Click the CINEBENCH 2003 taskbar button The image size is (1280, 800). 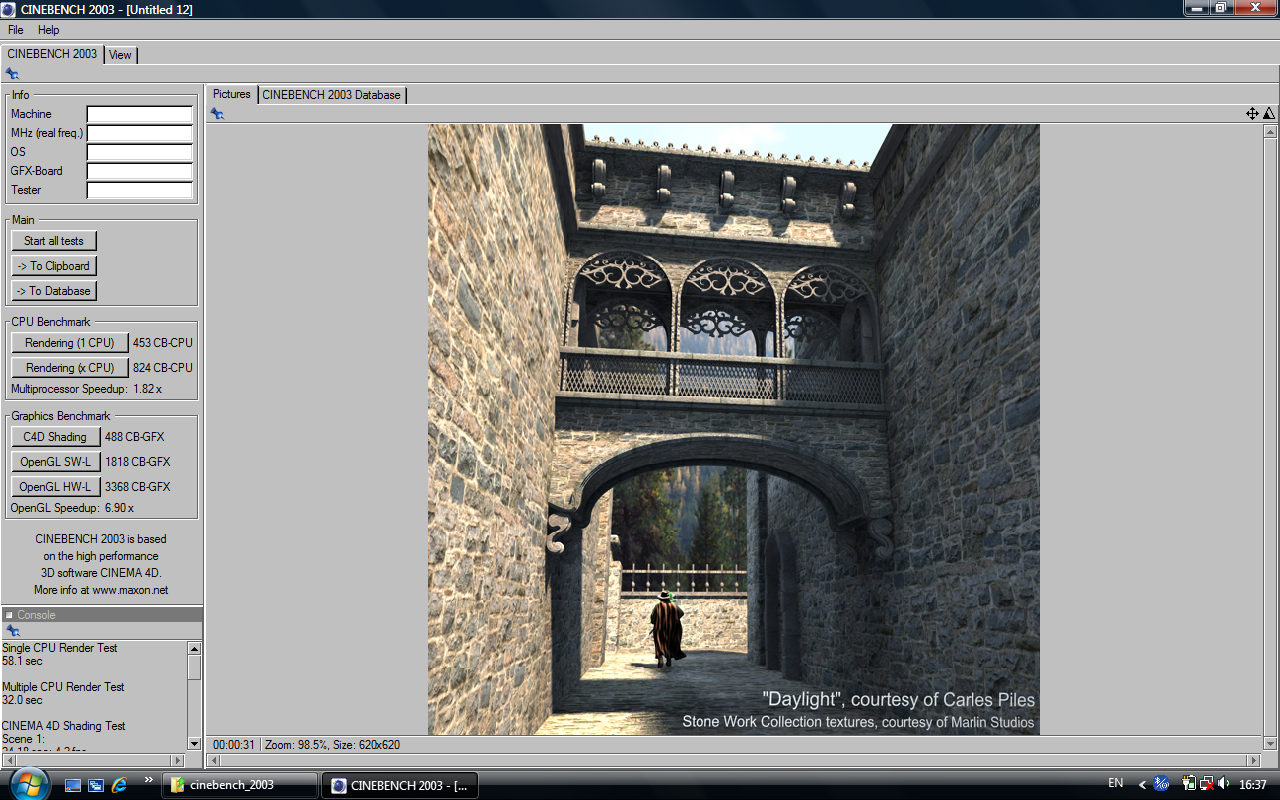[x=400, y=785]
